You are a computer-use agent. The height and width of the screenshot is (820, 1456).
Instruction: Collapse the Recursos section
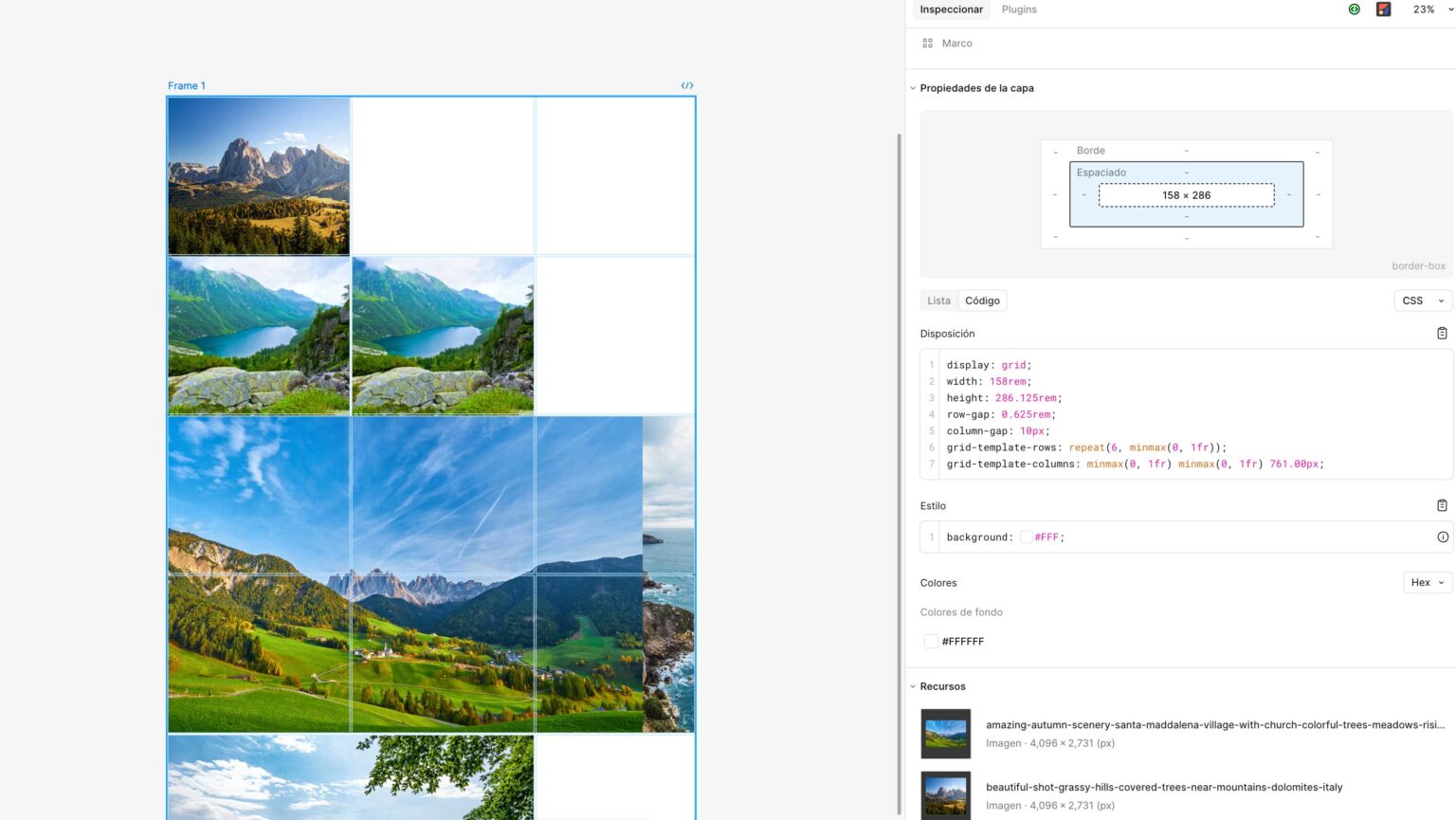912,685
